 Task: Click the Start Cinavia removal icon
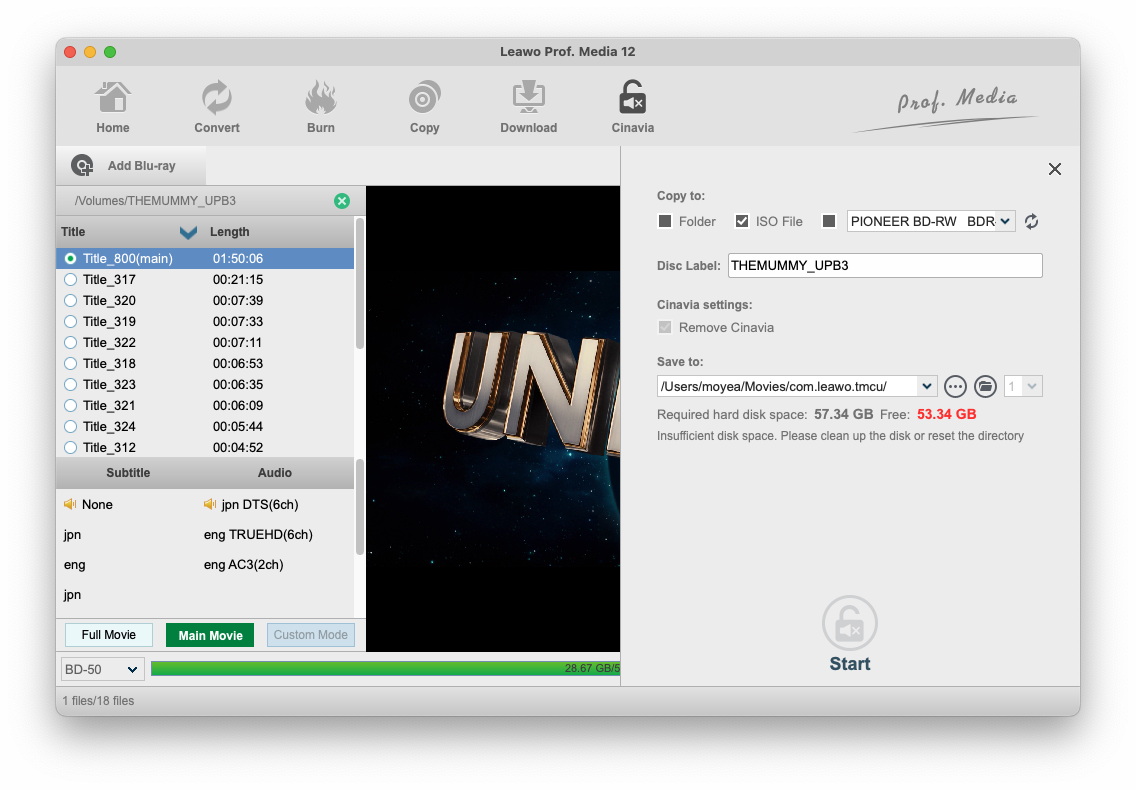point(850,623)
